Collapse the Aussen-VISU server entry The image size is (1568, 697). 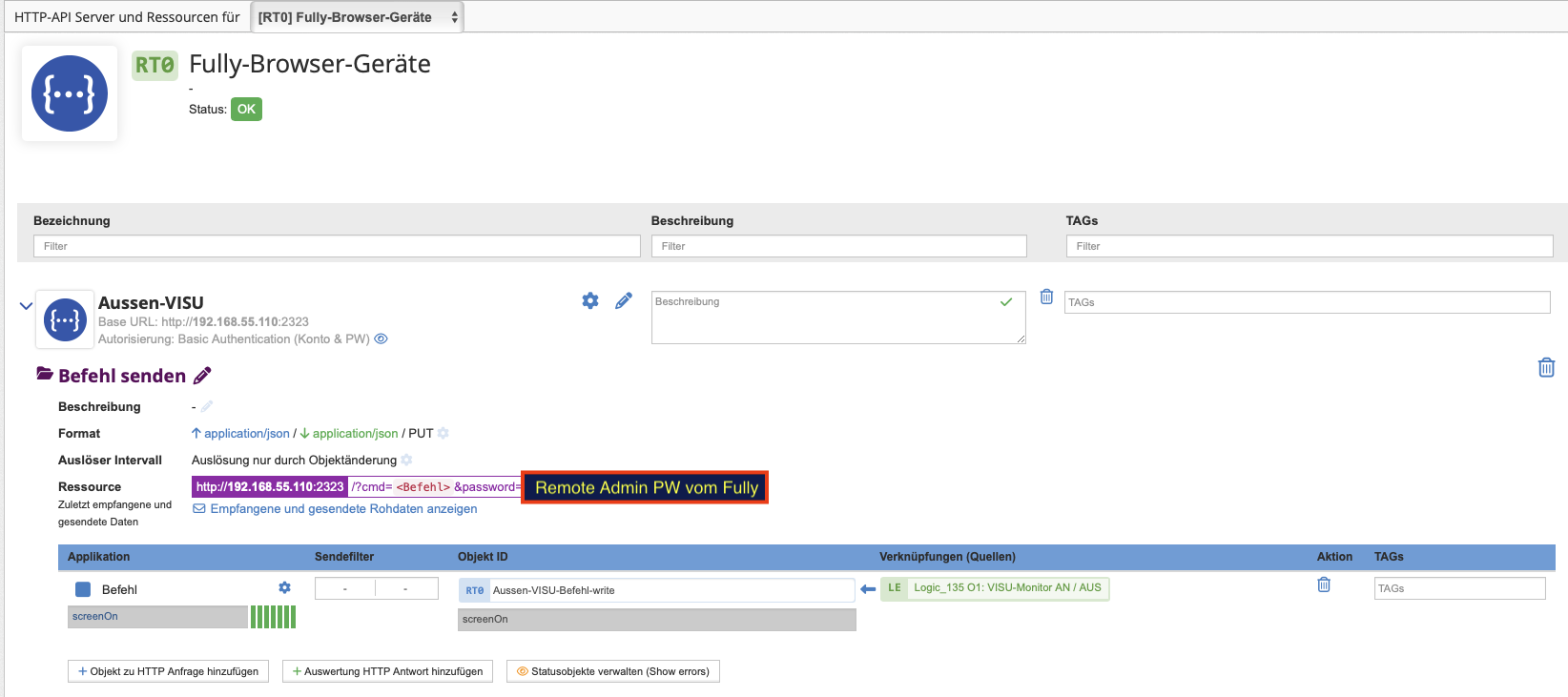26,306
